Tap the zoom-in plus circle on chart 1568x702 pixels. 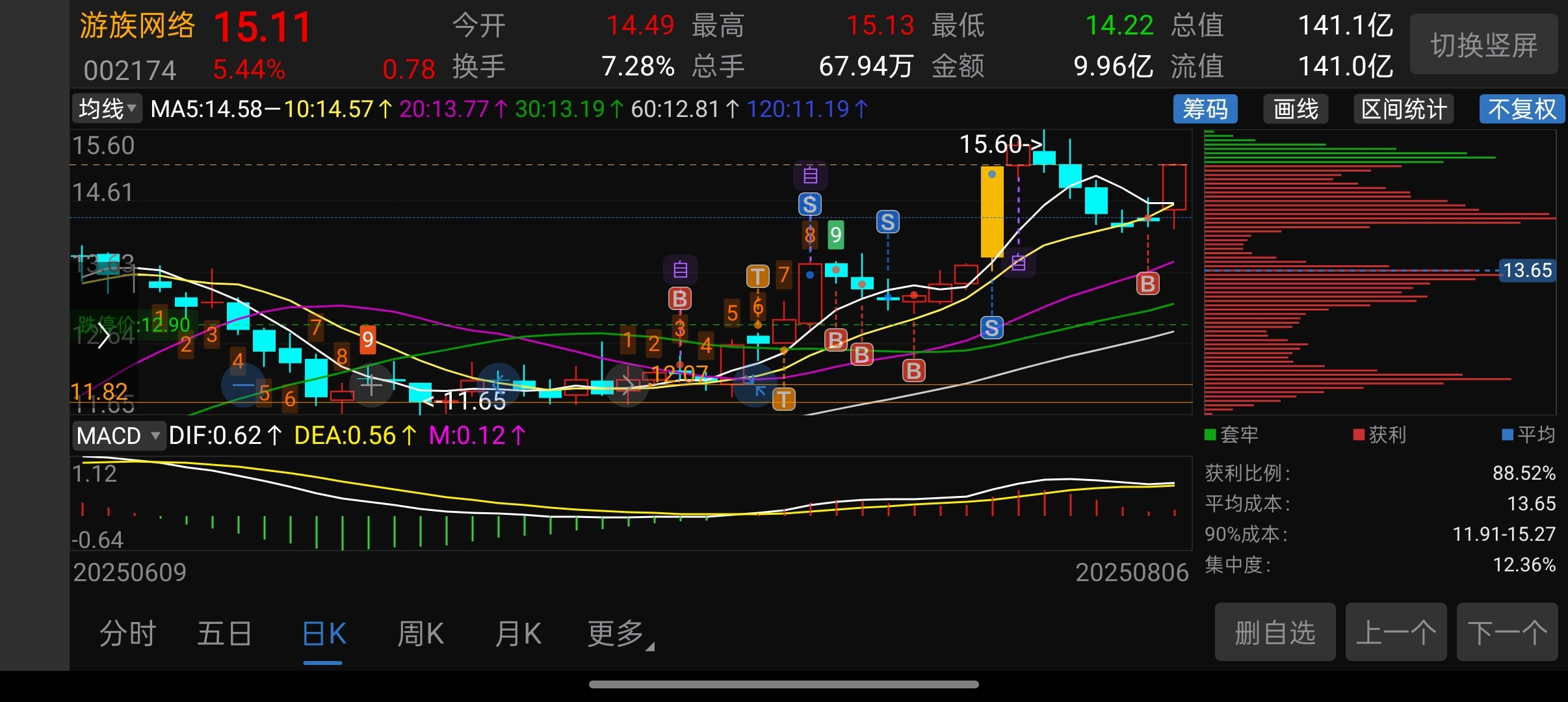tap(371, 385)
